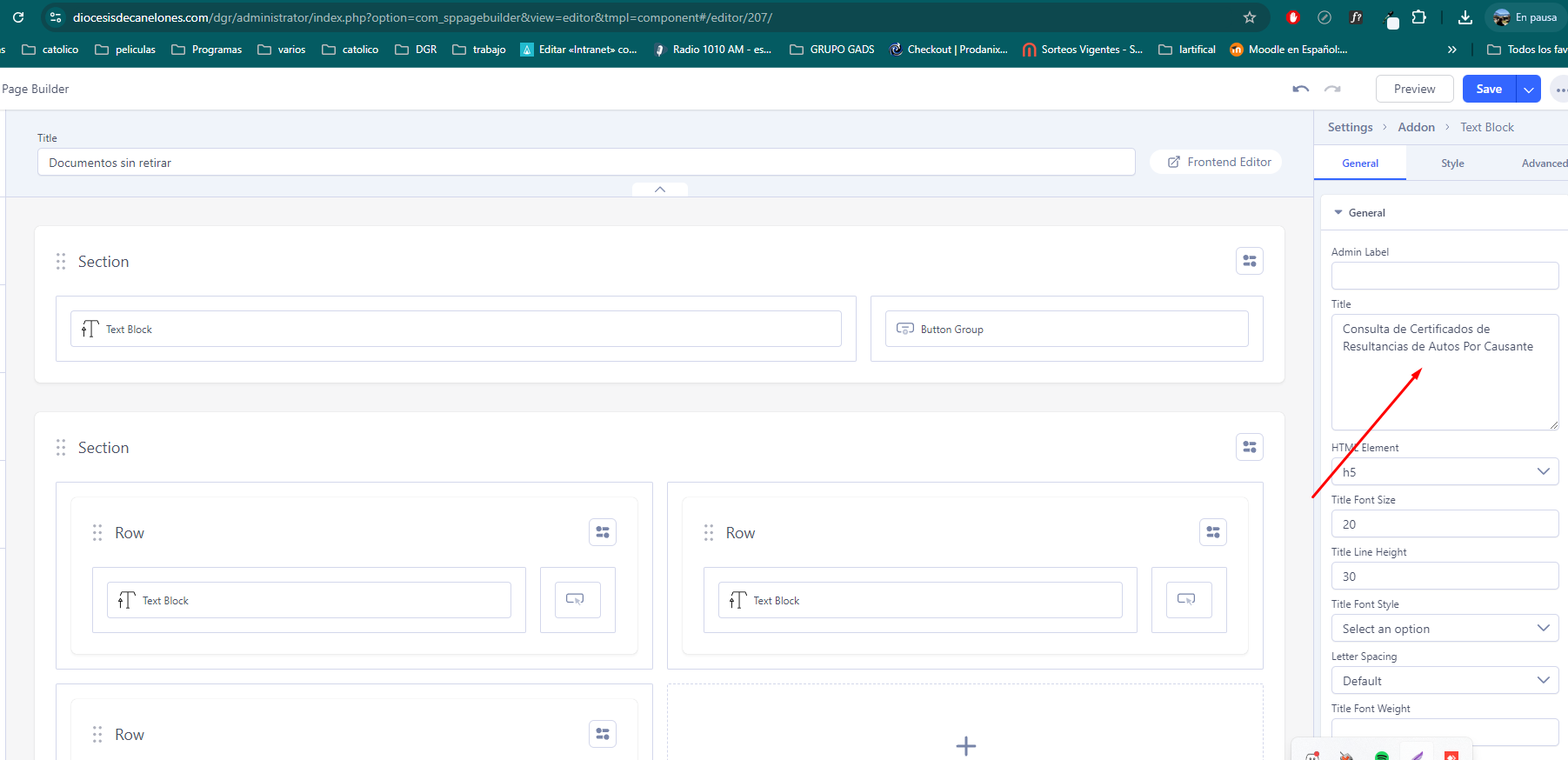Click the addon Title textarea
Screen dimensions: 1568x760
(1445, 372)
